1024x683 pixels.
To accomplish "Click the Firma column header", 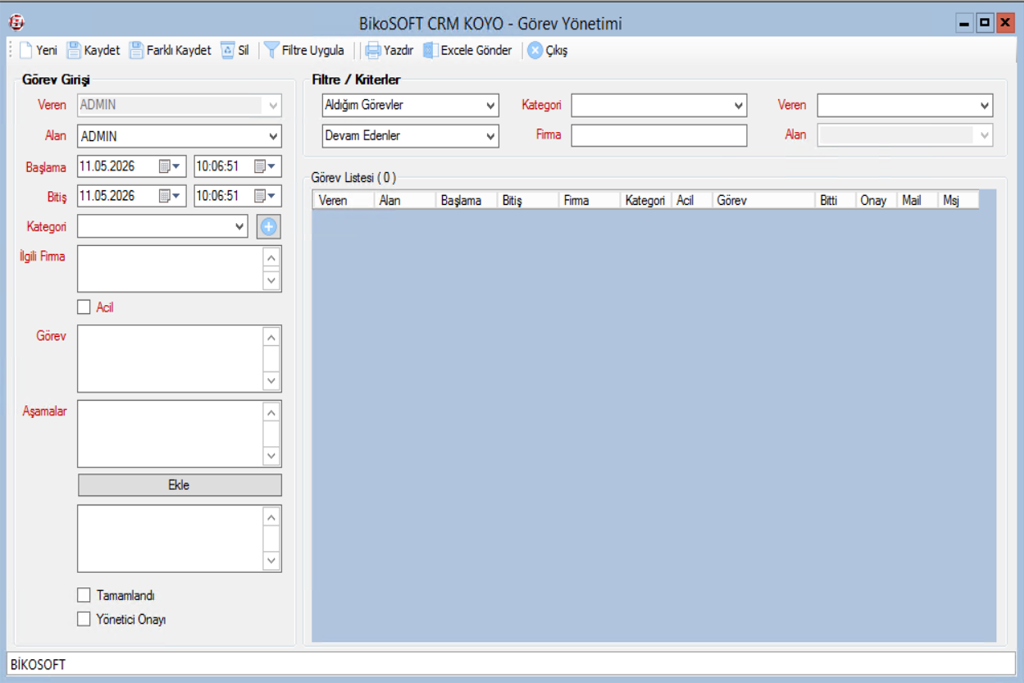I will tap(589, 200).
